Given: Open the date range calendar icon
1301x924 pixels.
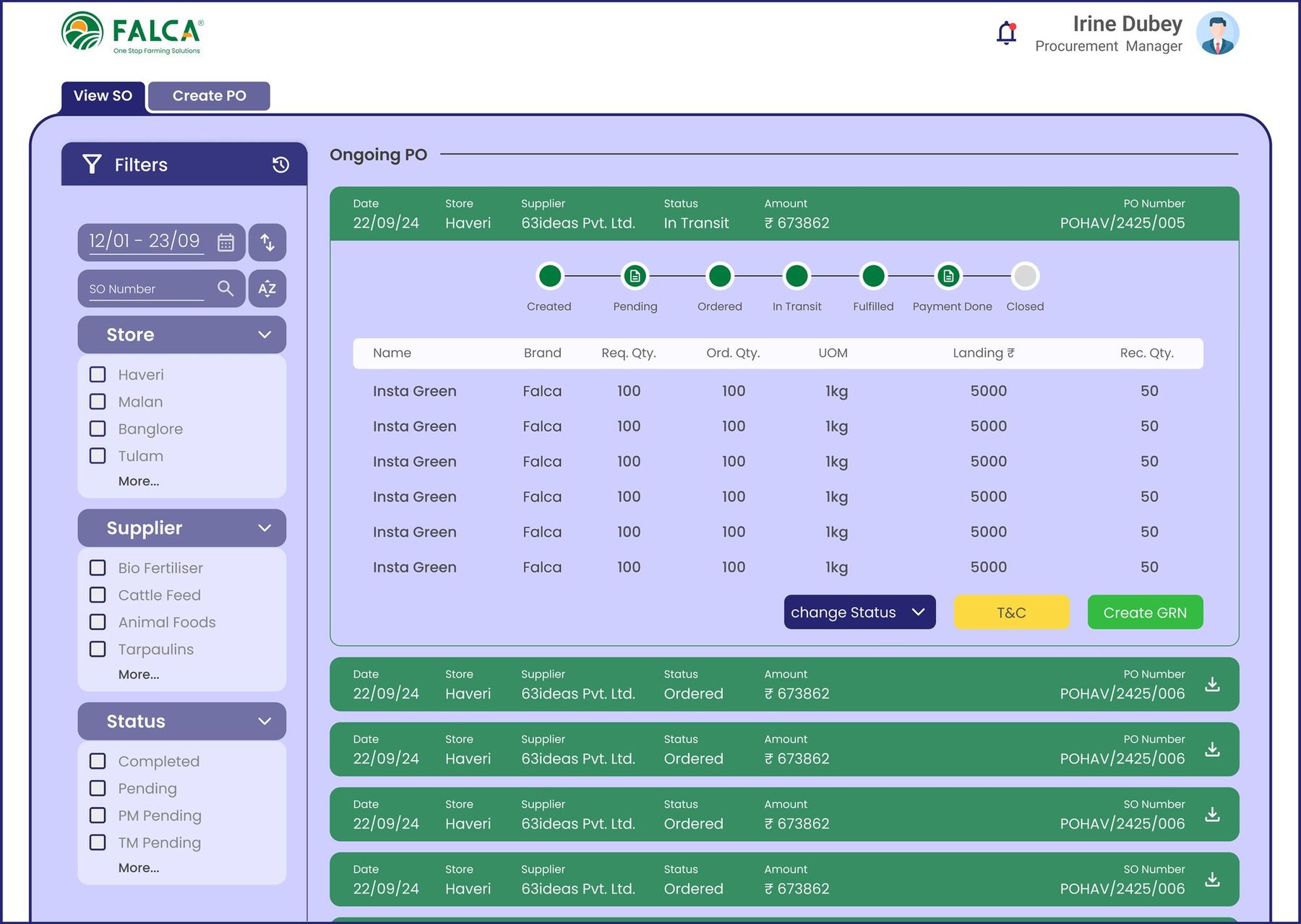Looking at the screenshot, I should point(226,242).
